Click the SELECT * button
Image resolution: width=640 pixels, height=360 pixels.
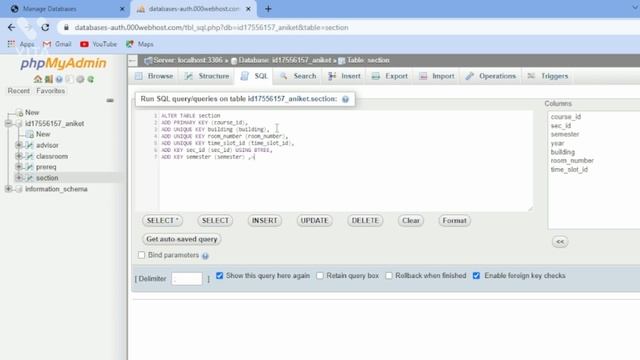162,220
